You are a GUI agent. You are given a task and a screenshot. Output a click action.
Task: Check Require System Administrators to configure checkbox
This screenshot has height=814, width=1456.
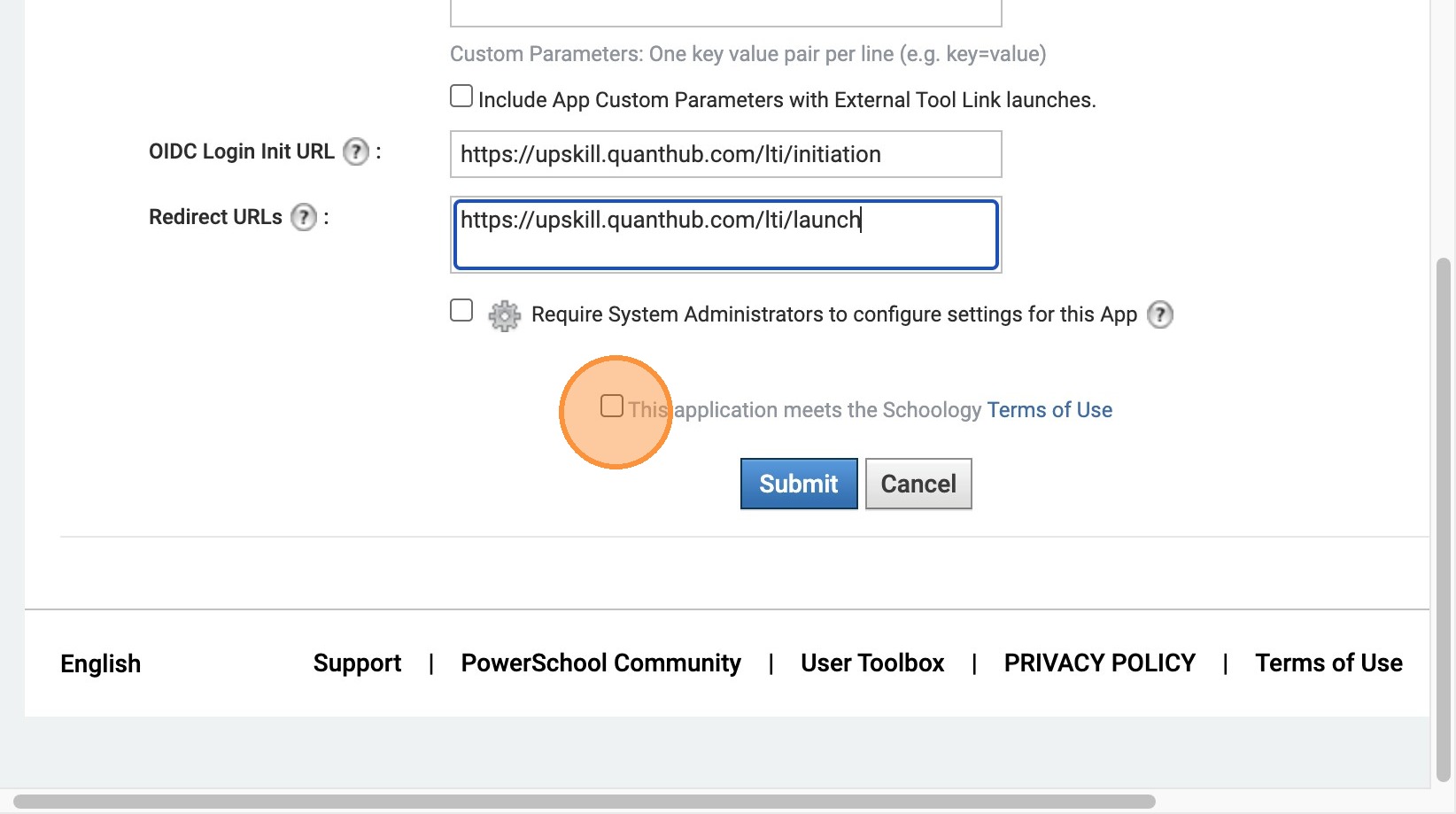(461, 311)
